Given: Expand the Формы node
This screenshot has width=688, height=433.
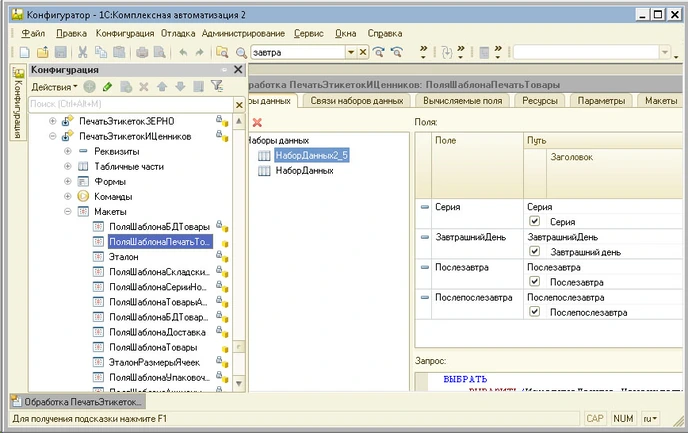Looking at the screenshot, I should 68,181.
